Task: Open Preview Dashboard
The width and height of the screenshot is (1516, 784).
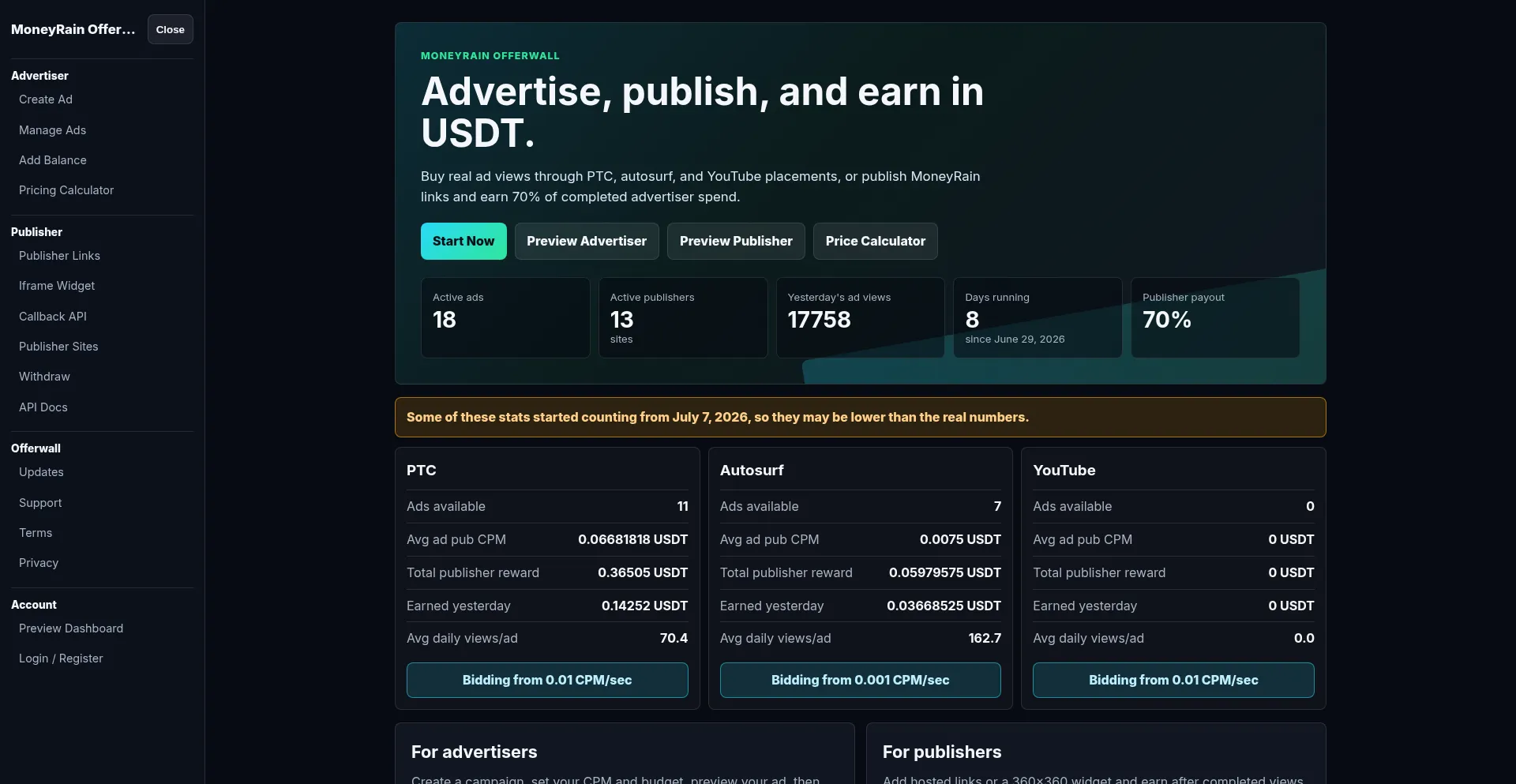Action: (71, 628)
